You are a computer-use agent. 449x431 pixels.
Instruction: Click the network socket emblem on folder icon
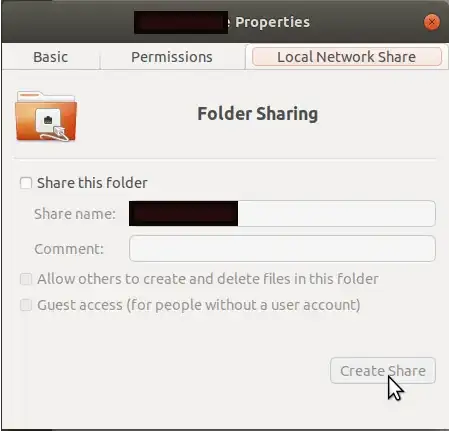(48, 120)
